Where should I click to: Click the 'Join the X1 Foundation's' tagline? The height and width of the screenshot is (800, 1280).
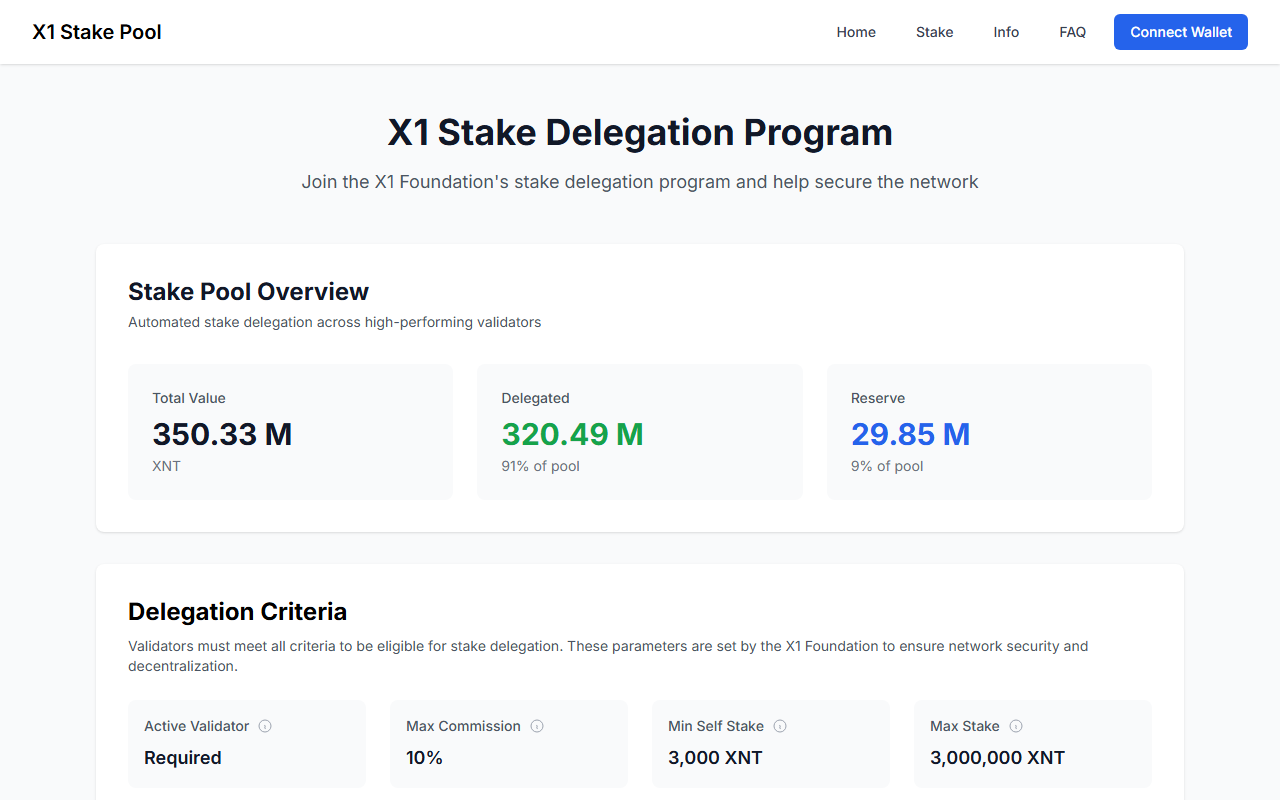coord(640,182)
